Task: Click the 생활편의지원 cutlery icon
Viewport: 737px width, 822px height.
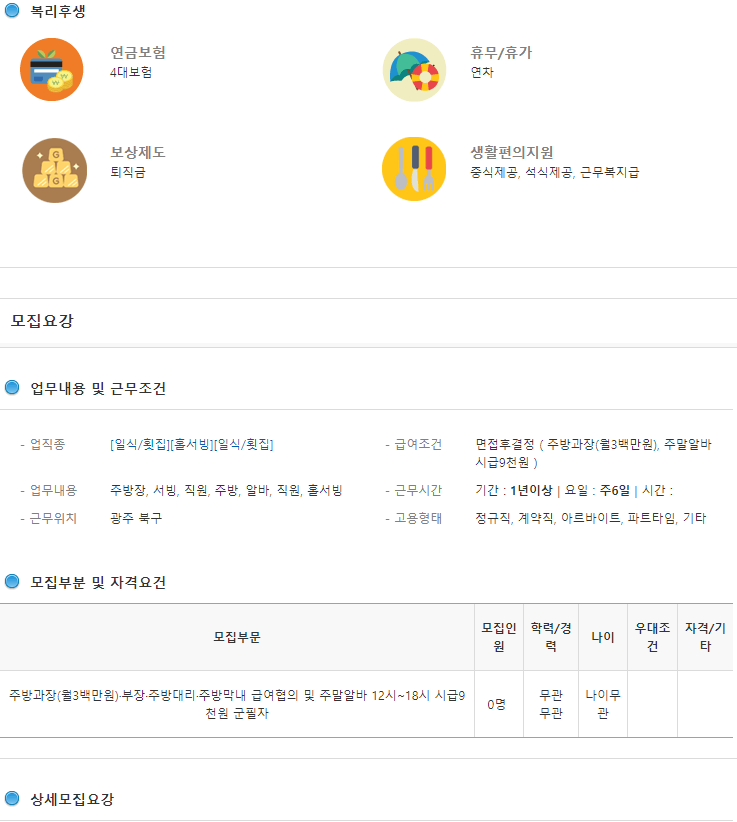Action: [x=414, y=169]
